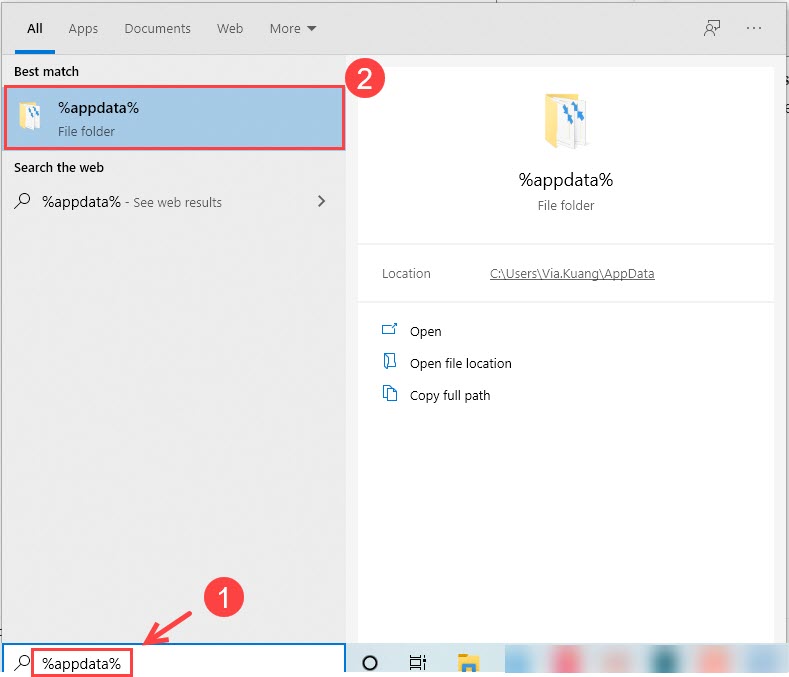789x677 pixels.
Task: Switch to the Apps tab
Action: [83, 29]
